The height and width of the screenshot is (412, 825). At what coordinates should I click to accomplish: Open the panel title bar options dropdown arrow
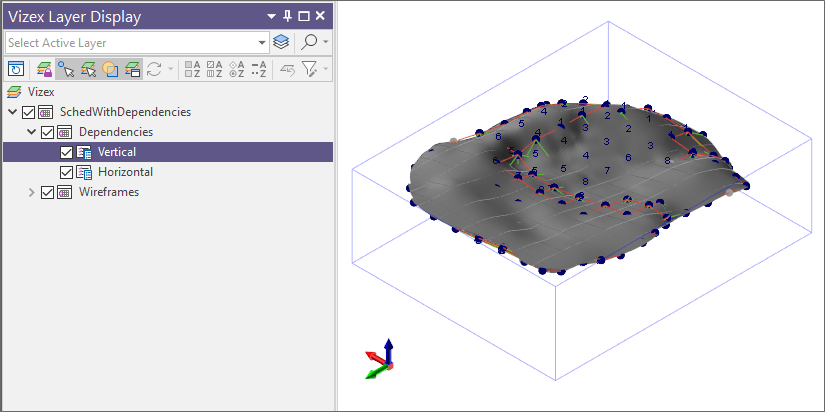pyautogui.click(x=271, y=16)
